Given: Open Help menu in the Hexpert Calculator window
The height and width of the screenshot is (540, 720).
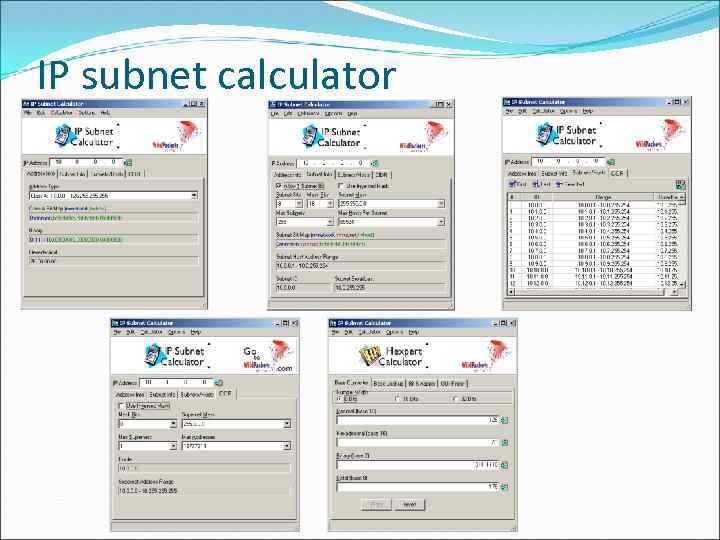Looking at the screenshot, I should coord(413,332).
